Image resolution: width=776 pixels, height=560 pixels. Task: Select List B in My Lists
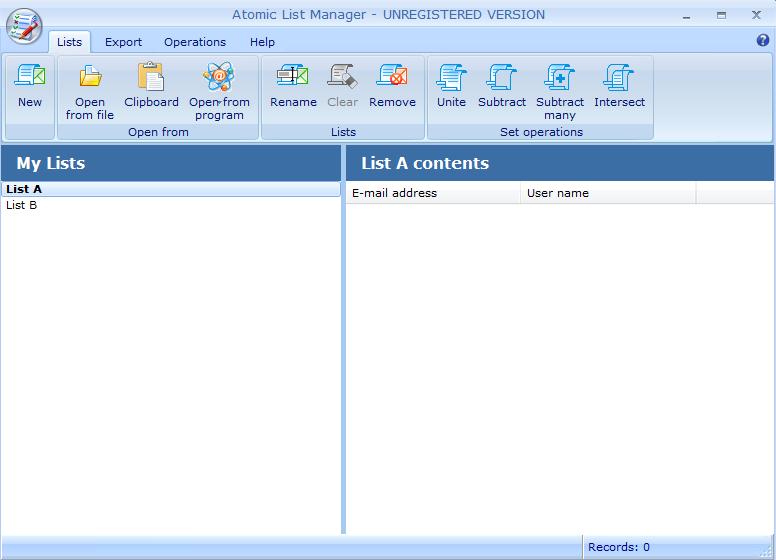[171, 205]
